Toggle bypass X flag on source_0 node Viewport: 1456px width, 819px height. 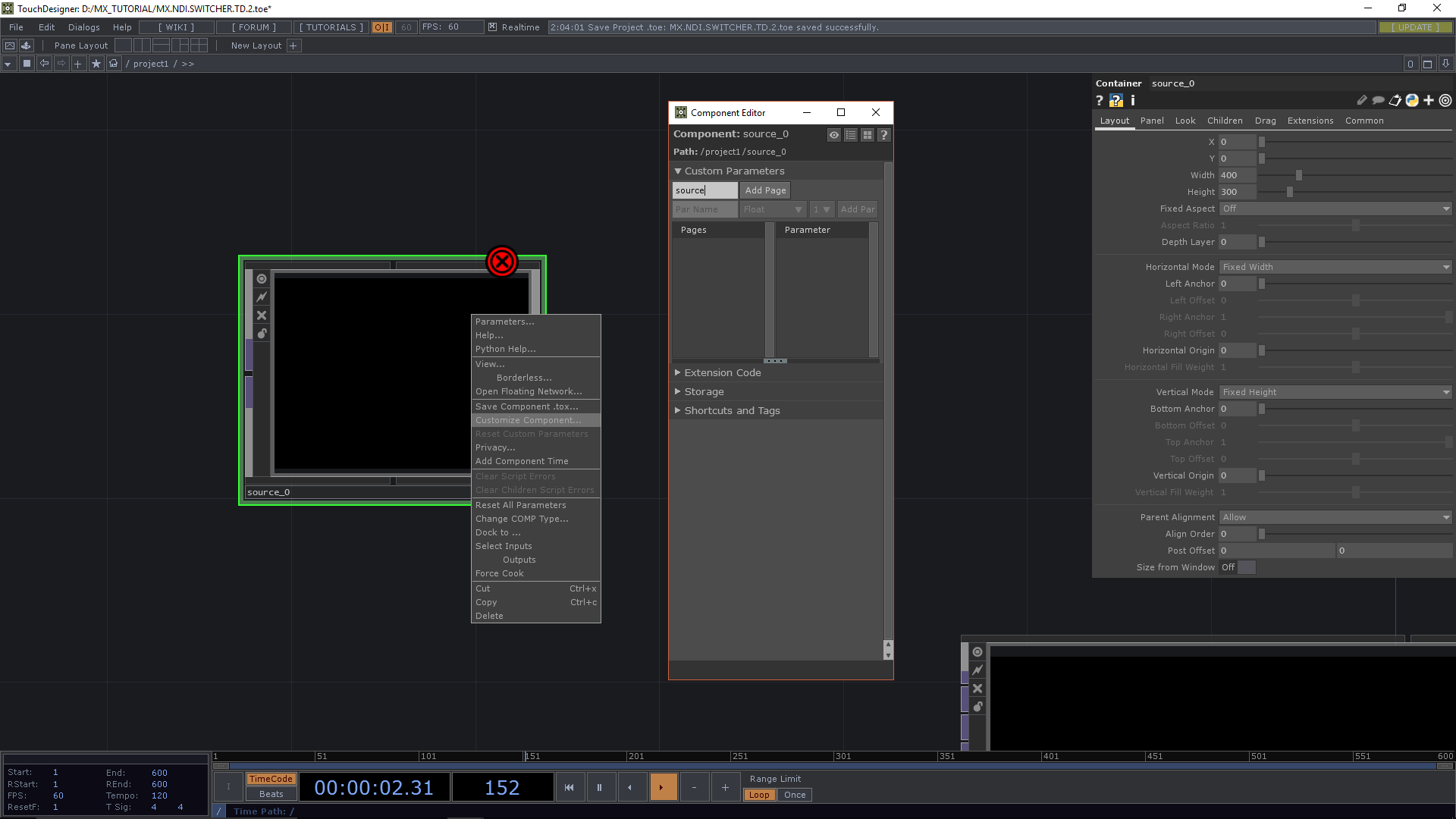click(x=262, y=315)
